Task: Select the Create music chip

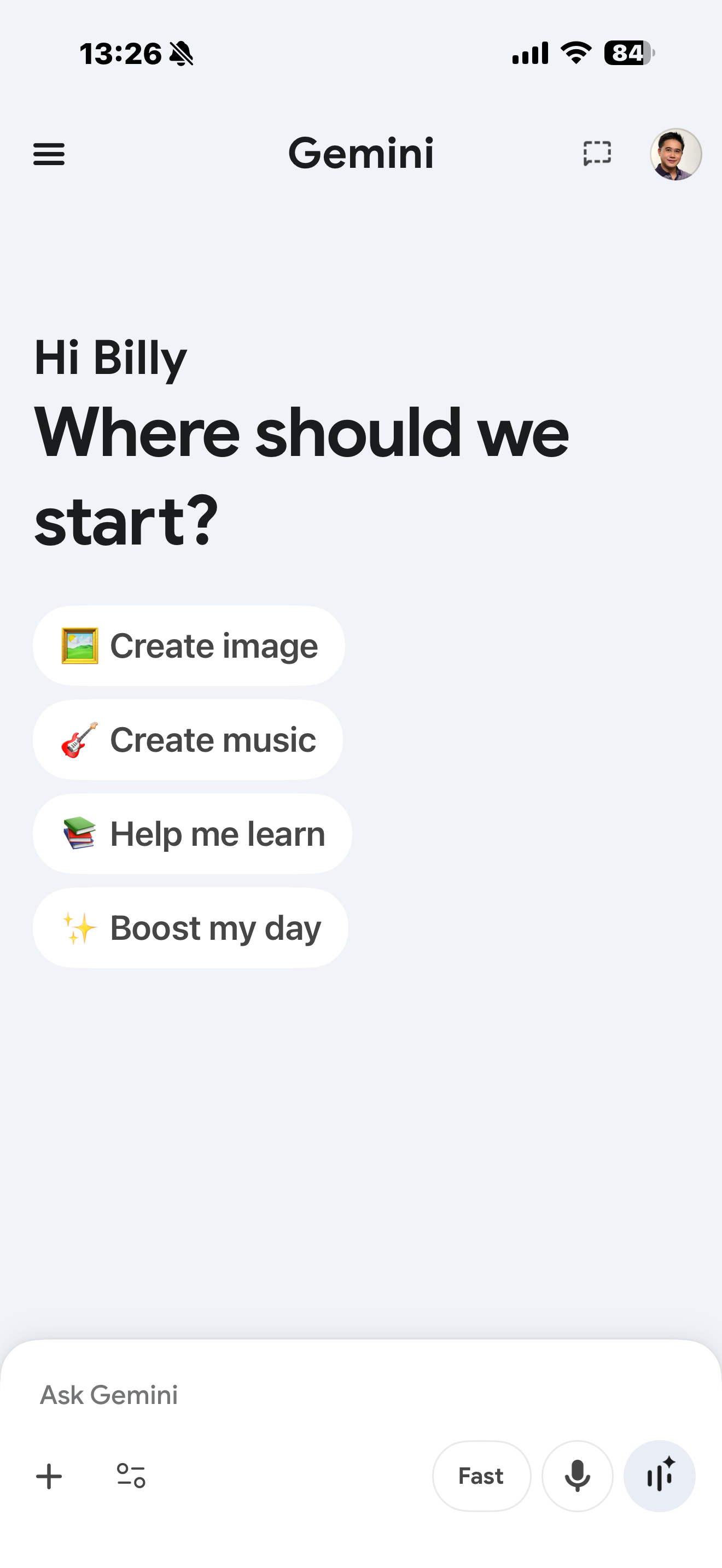Action: (188, 740)
